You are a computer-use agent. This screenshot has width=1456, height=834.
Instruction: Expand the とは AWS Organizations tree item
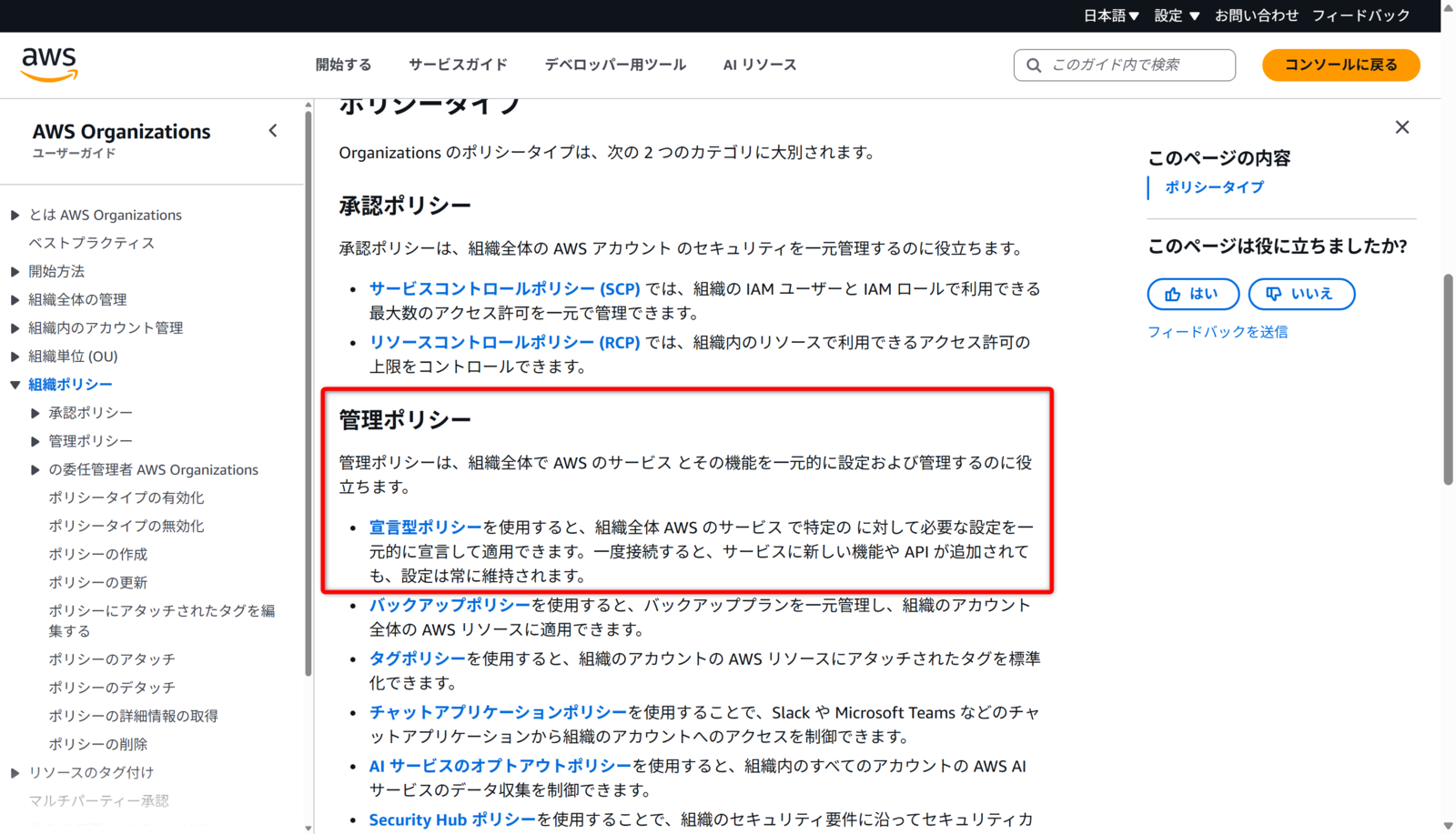click(x=15, y=216)
